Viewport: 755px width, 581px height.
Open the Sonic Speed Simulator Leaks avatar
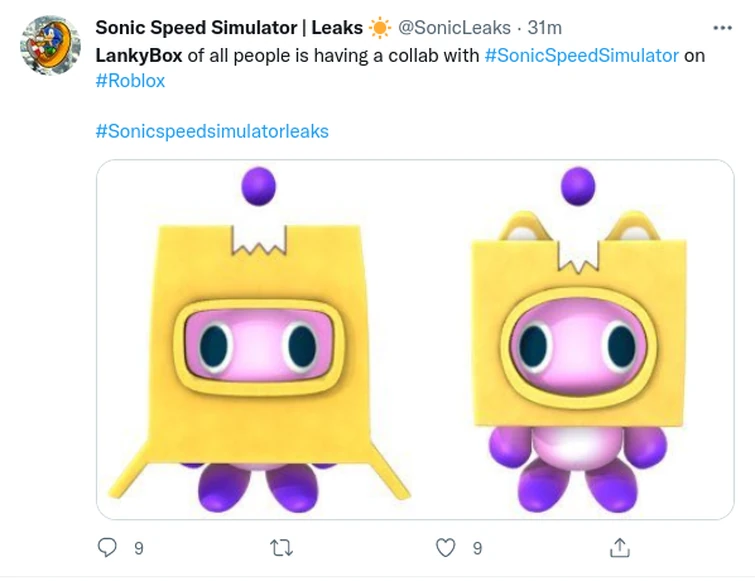(50, 45)
